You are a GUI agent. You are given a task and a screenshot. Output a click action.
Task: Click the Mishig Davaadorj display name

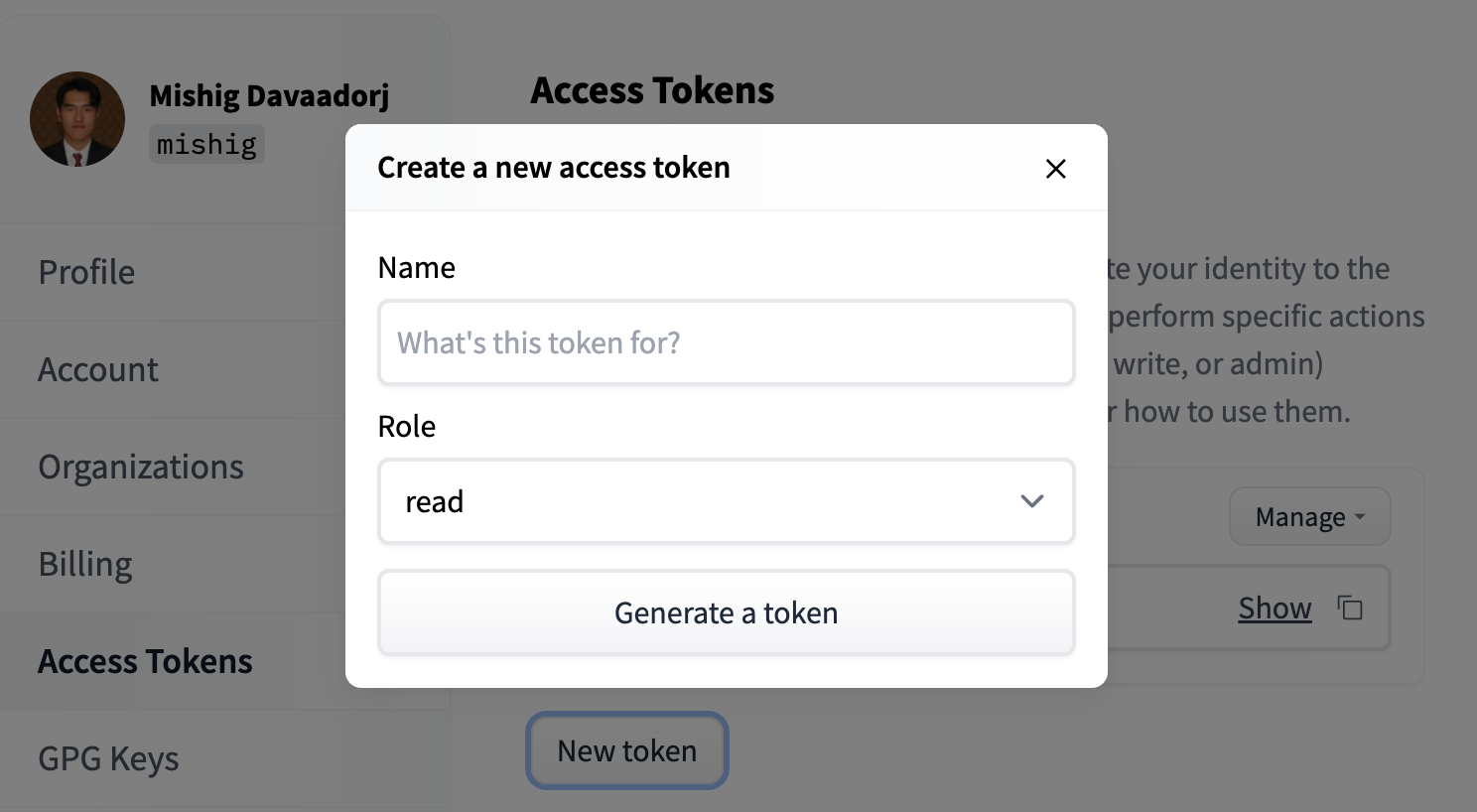(269, 96)
